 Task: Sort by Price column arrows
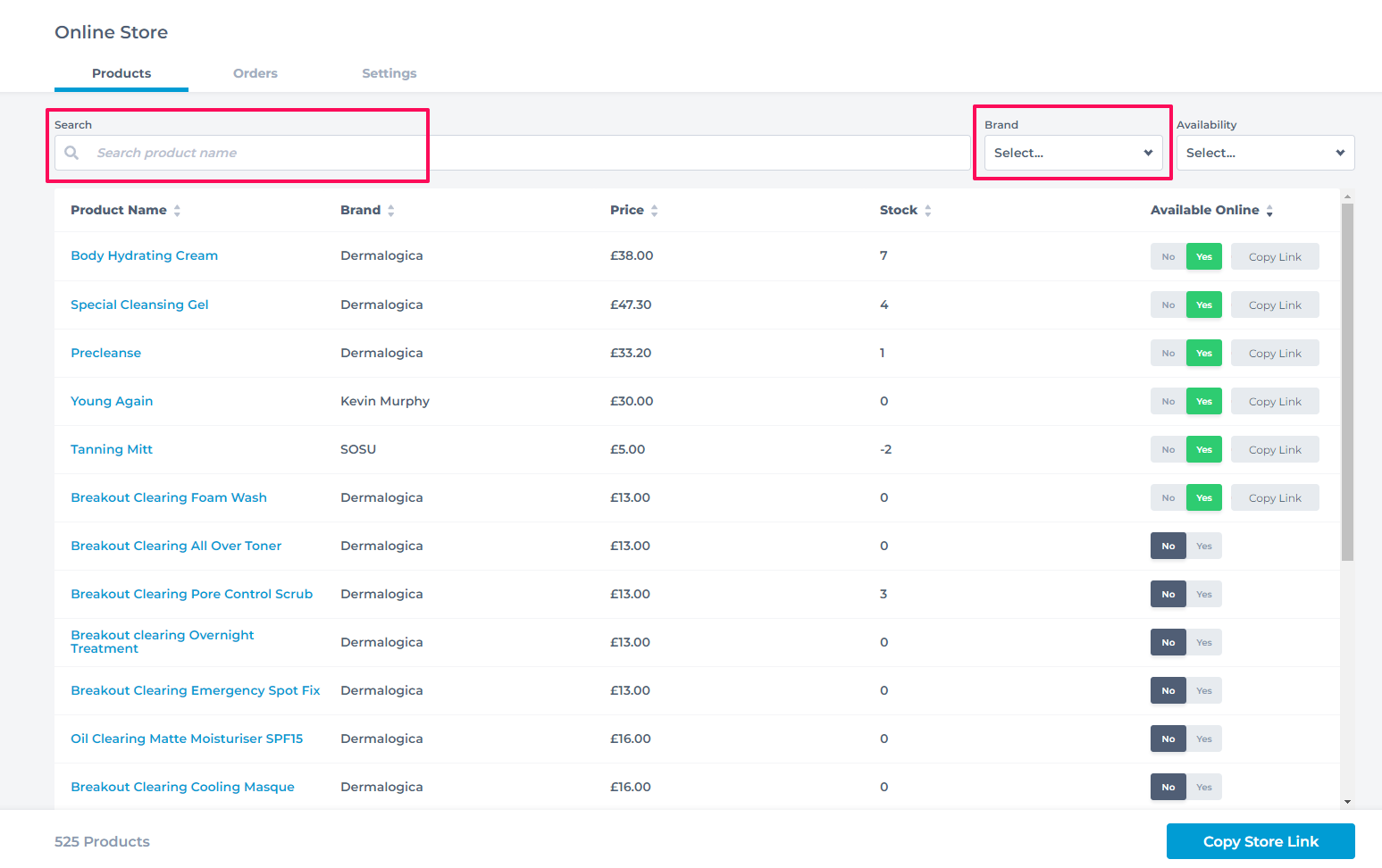click(x=654, y=211)
